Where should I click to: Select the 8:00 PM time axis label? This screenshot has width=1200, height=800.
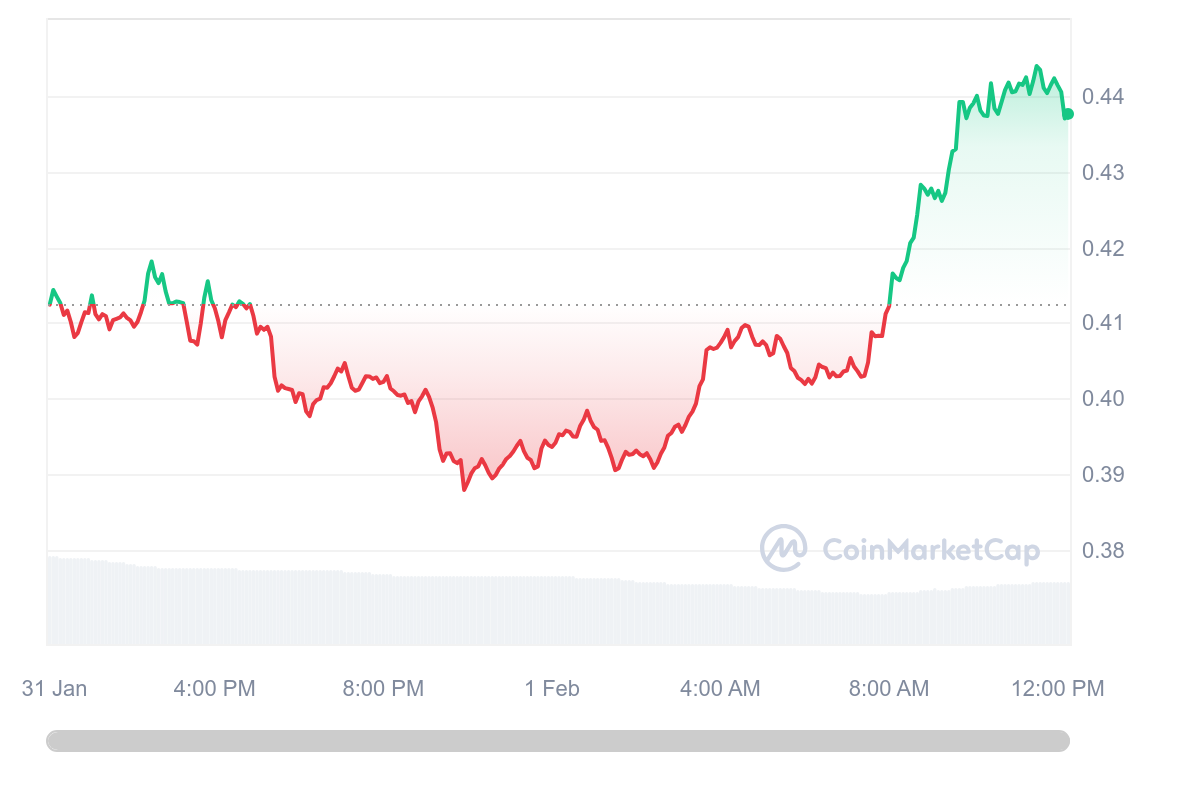coord(383,689)
